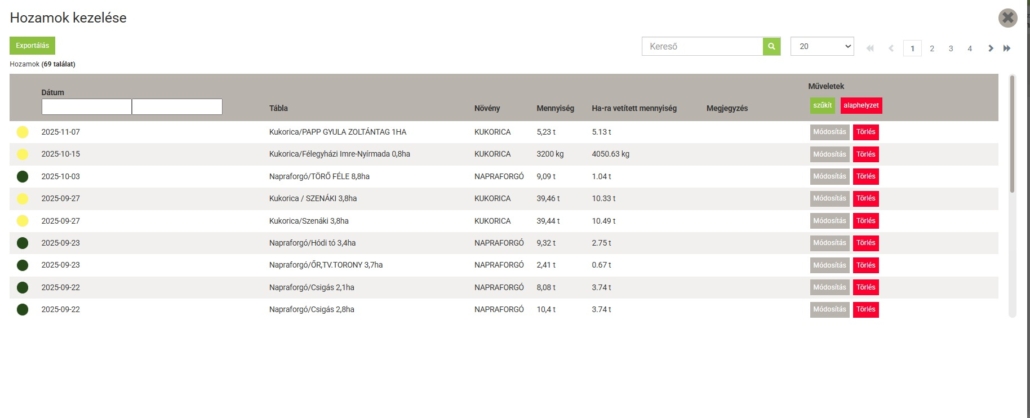Click the Exportálás button
The width and height of the screenshot is (1030, 418).
pyautogui.click(x=33, y=45)
